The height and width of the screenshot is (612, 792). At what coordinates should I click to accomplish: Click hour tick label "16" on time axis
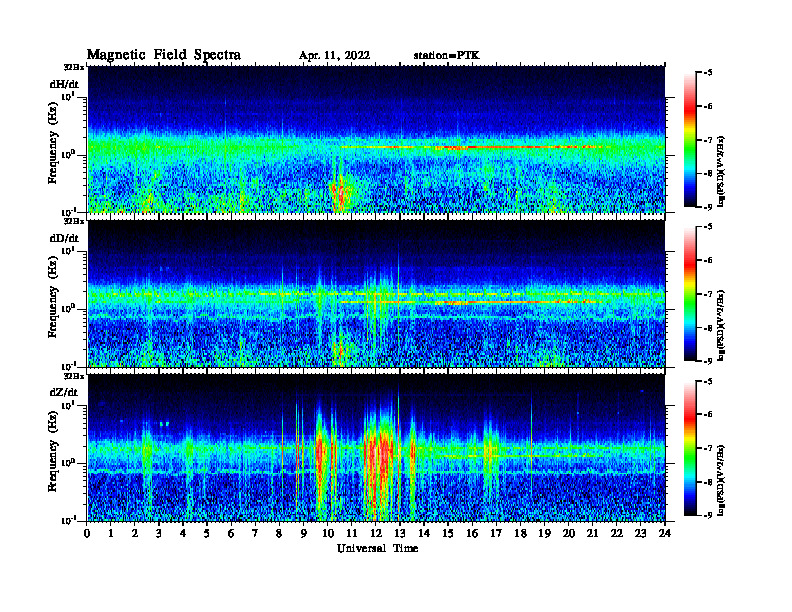coord(472,534)
